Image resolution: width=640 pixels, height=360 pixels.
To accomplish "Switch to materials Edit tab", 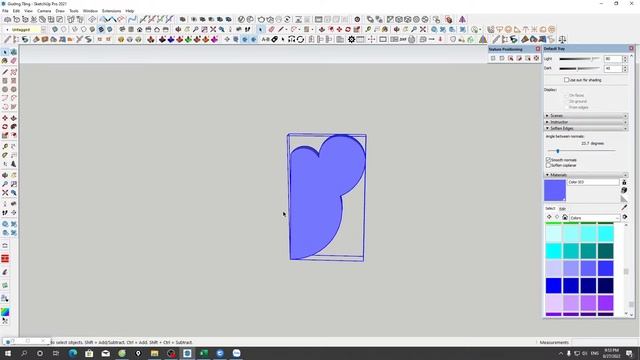I will tap(562, 209).
